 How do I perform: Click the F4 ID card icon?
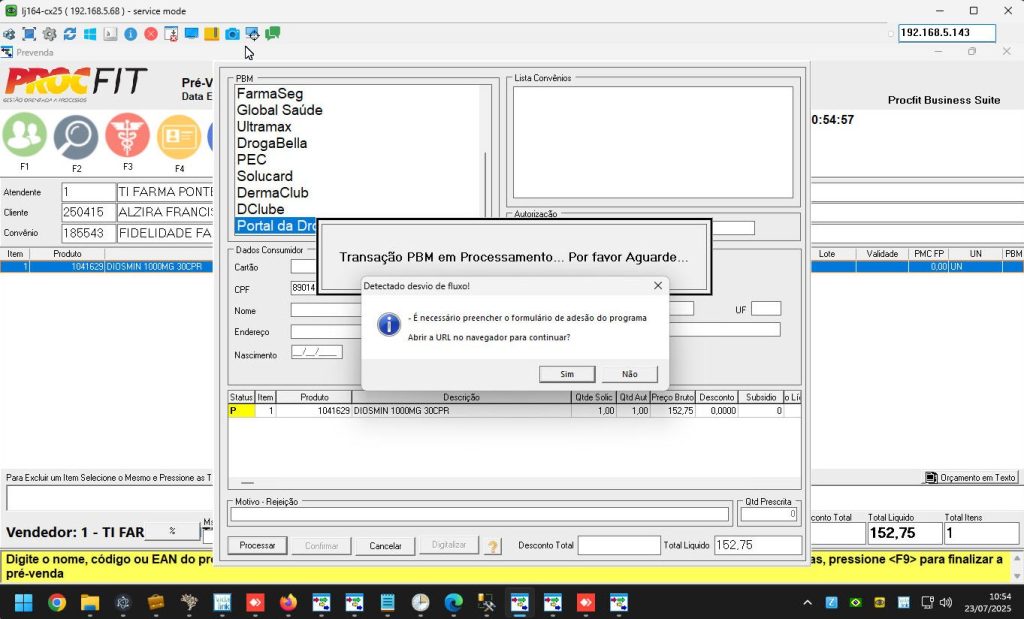point(179,137)
